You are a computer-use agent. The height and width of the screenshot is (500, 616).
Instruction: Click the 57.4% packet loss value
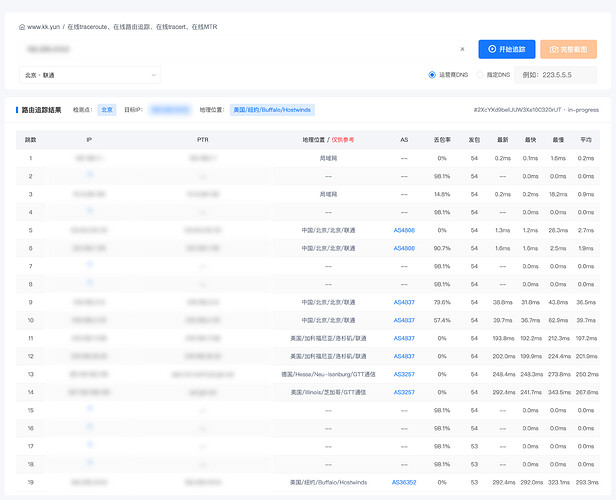[442, 320]
